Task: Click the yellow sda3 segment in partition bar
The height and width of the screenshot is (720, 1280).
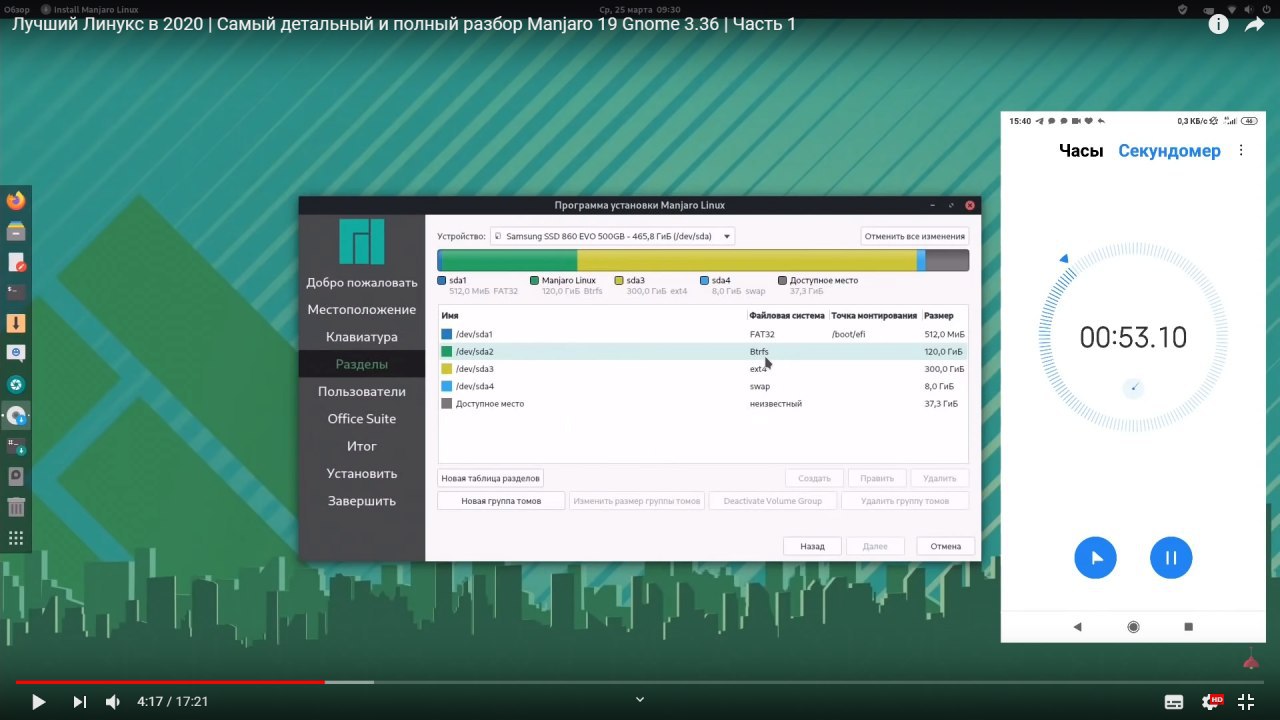Action: coord(747,260)
